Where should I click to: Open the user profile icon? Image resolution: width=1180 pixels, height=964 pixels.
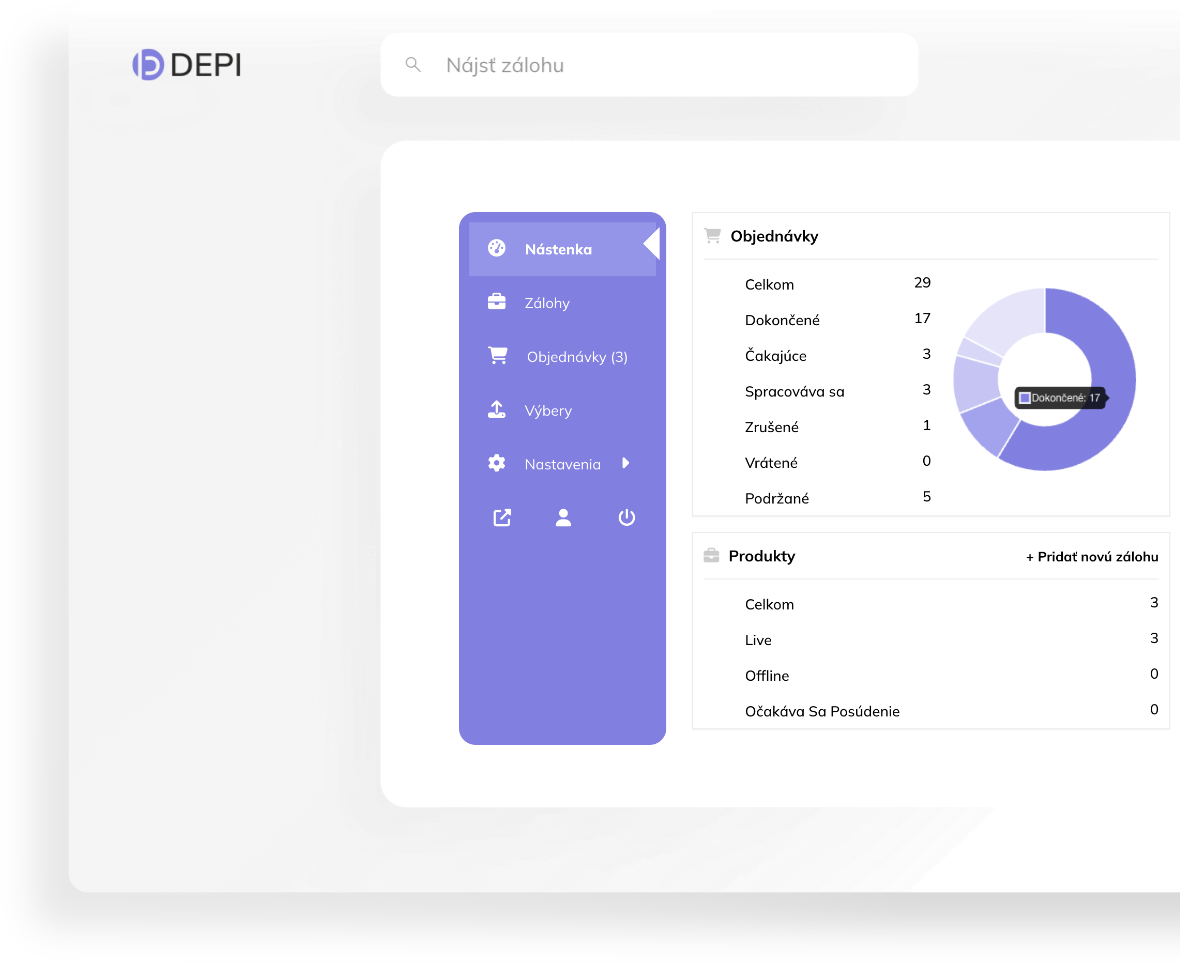pyautogui.click(x=563, y=518)
